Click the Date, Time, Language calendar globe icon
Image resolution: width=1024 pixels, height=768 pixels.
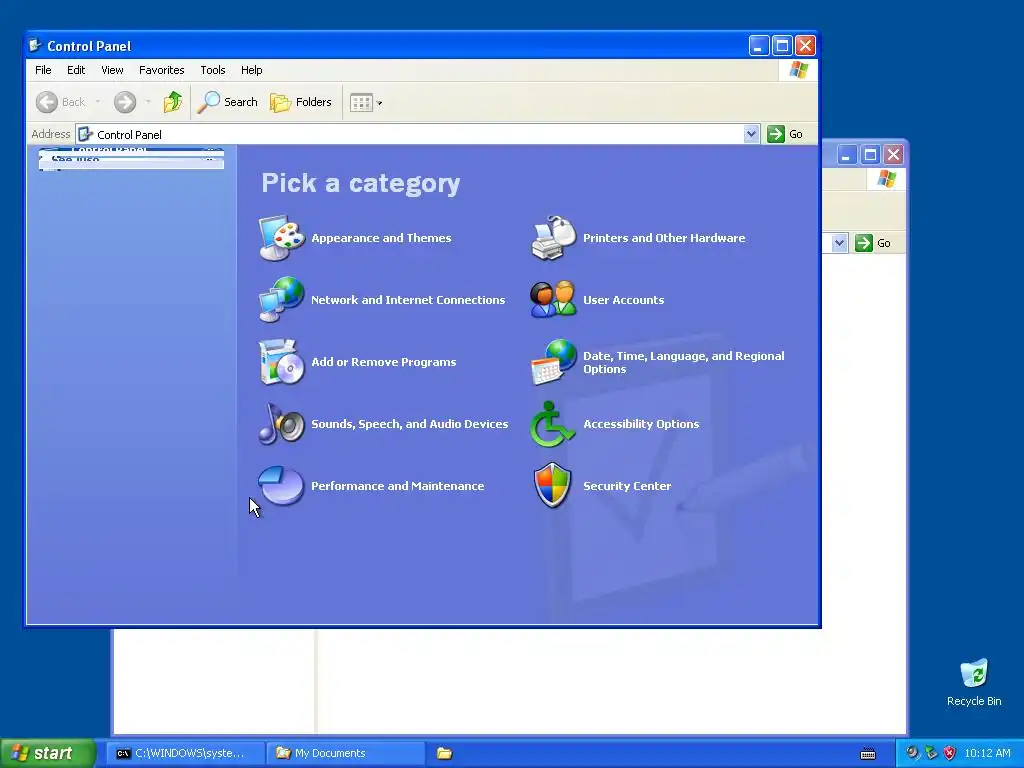coord(553,362)
